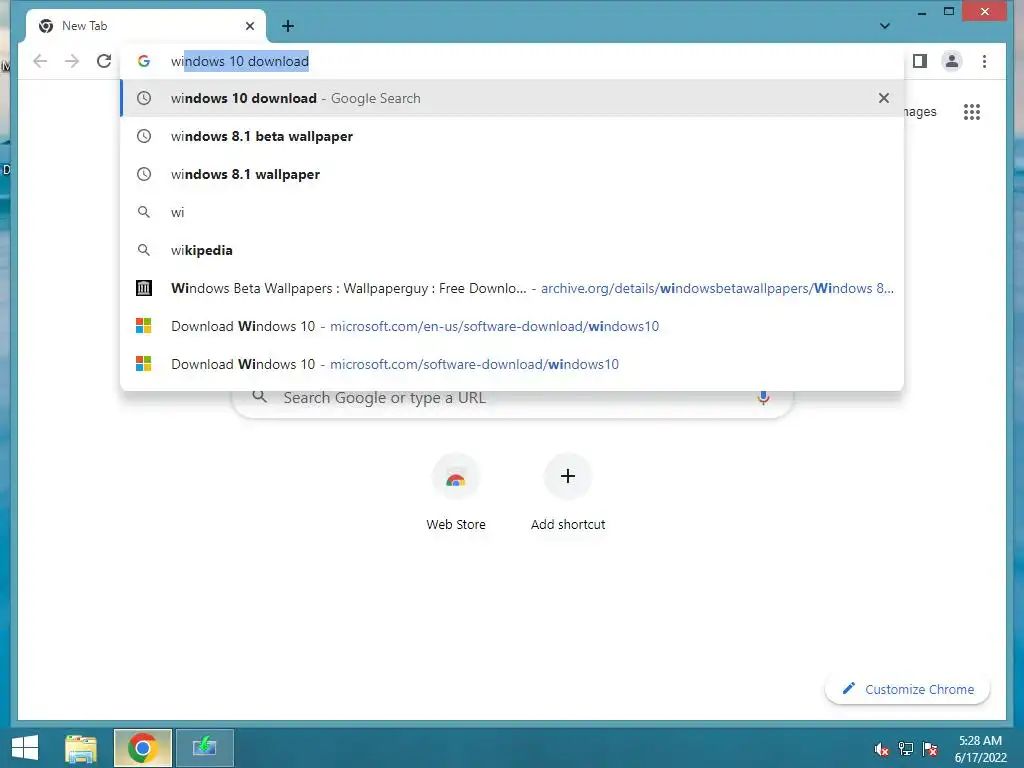Click the installer app taskbar icon
The image size is (1024, 768).
pyautogui.click(x=204, y=748)
